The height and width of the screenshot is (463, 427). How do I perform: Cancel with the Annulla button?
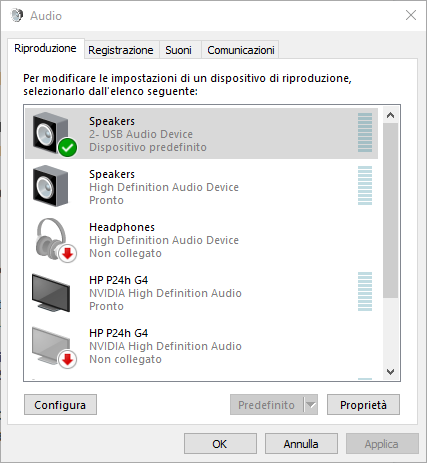tap(301, 444)
